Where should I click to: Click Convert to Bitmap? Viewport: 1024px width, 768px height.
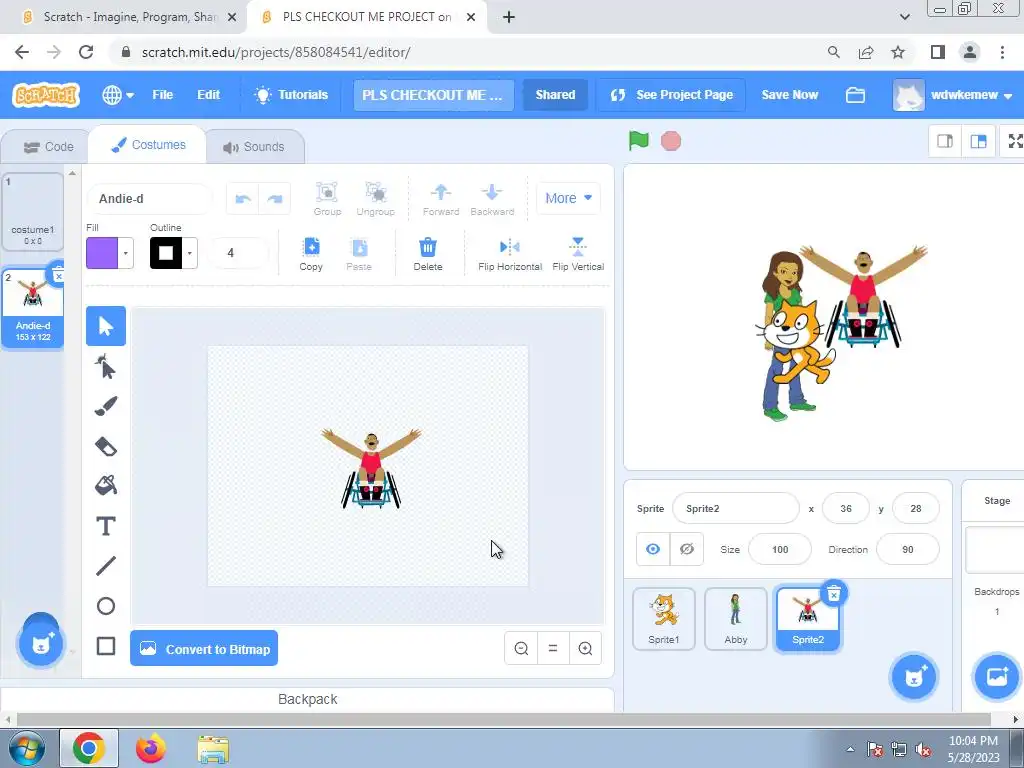coord(204,648)
